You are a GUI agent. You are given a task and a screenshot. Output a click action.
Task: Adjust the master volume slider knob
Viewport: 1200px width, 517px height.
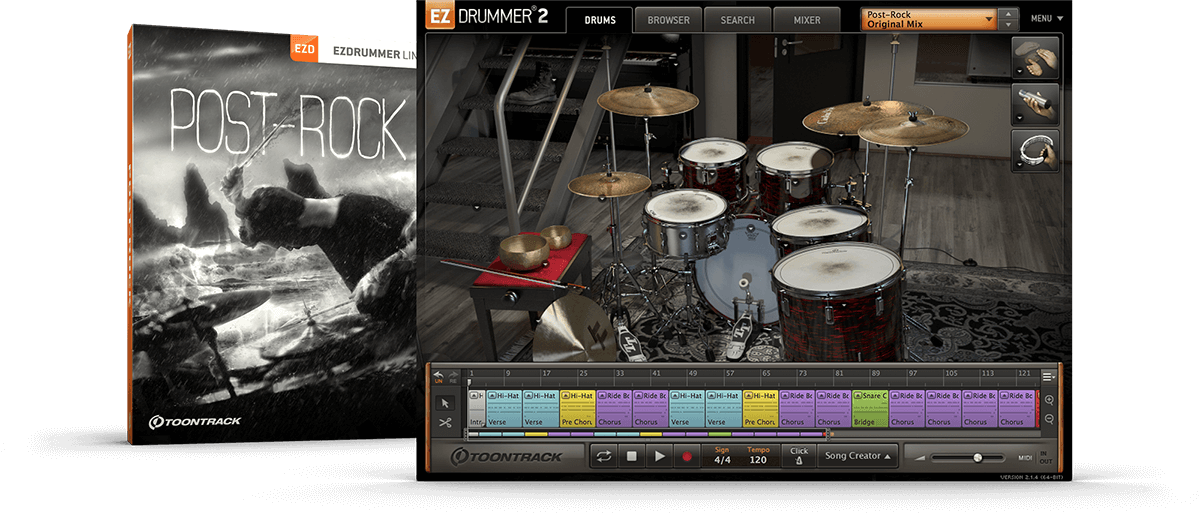pyautogui.click(x=977, y=457)
